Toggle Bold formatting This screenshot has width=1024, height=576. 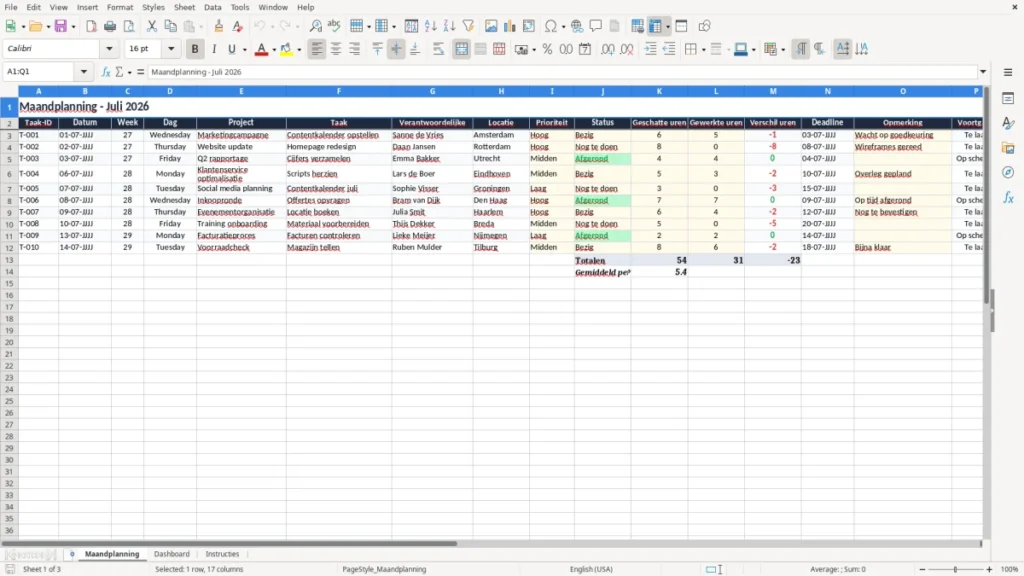click(x=195, y=49)
